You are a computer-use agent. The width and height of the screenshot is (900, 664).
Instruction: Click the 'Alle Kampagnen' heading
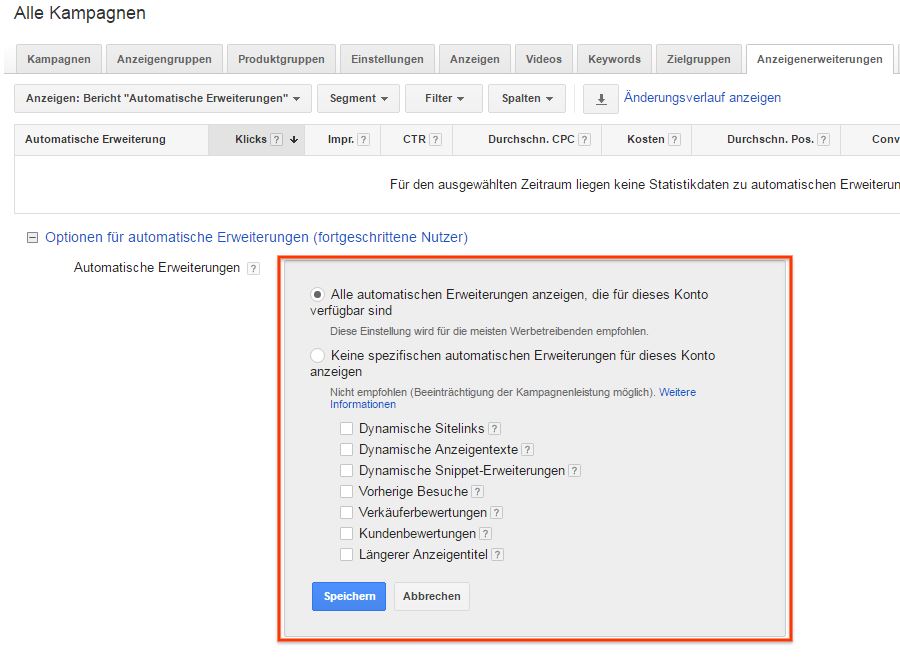80,13
